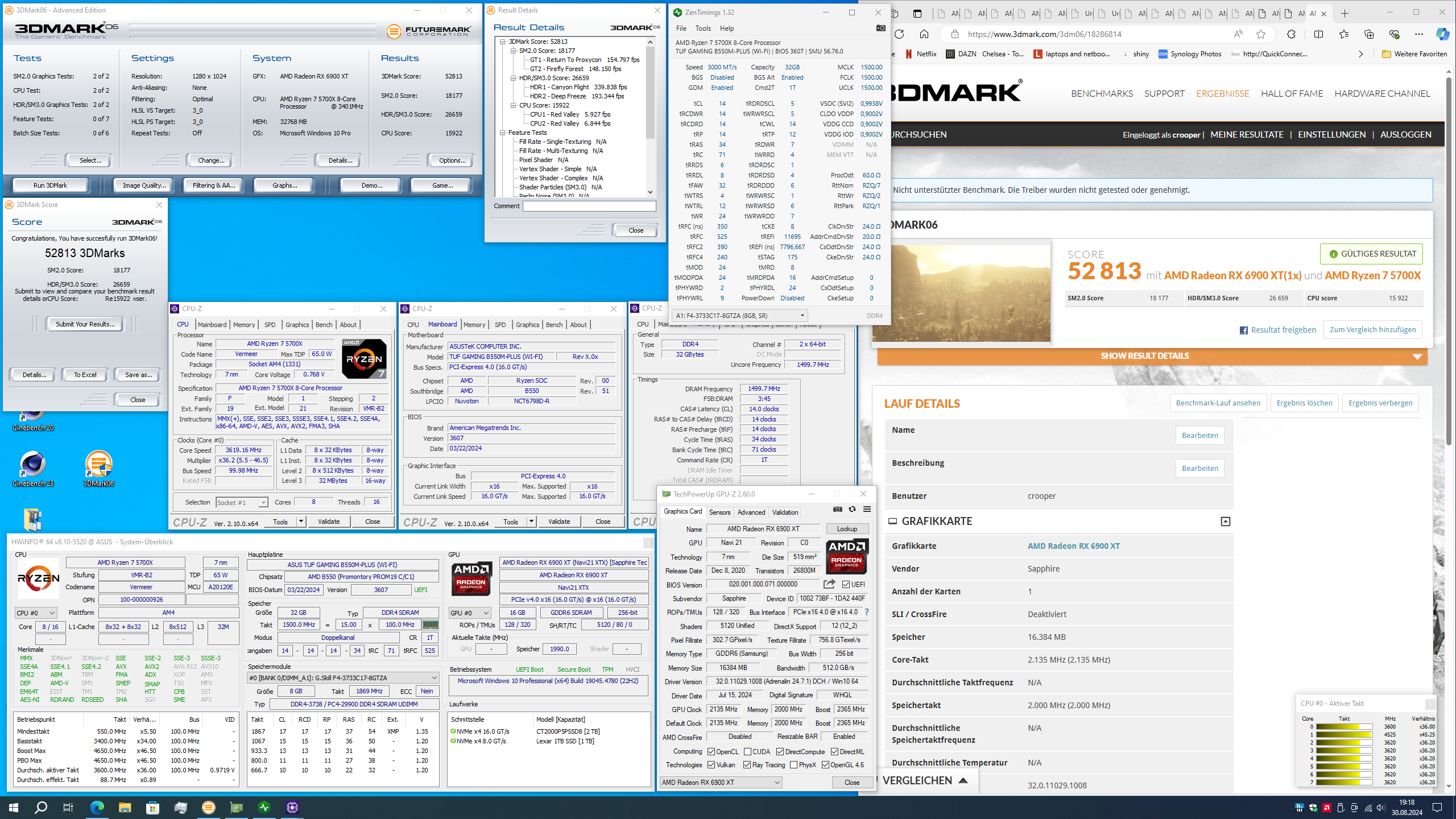Click Run 3DMark button
The width and height of the screenshot is (1456, 819).
(x=50, y=185)
